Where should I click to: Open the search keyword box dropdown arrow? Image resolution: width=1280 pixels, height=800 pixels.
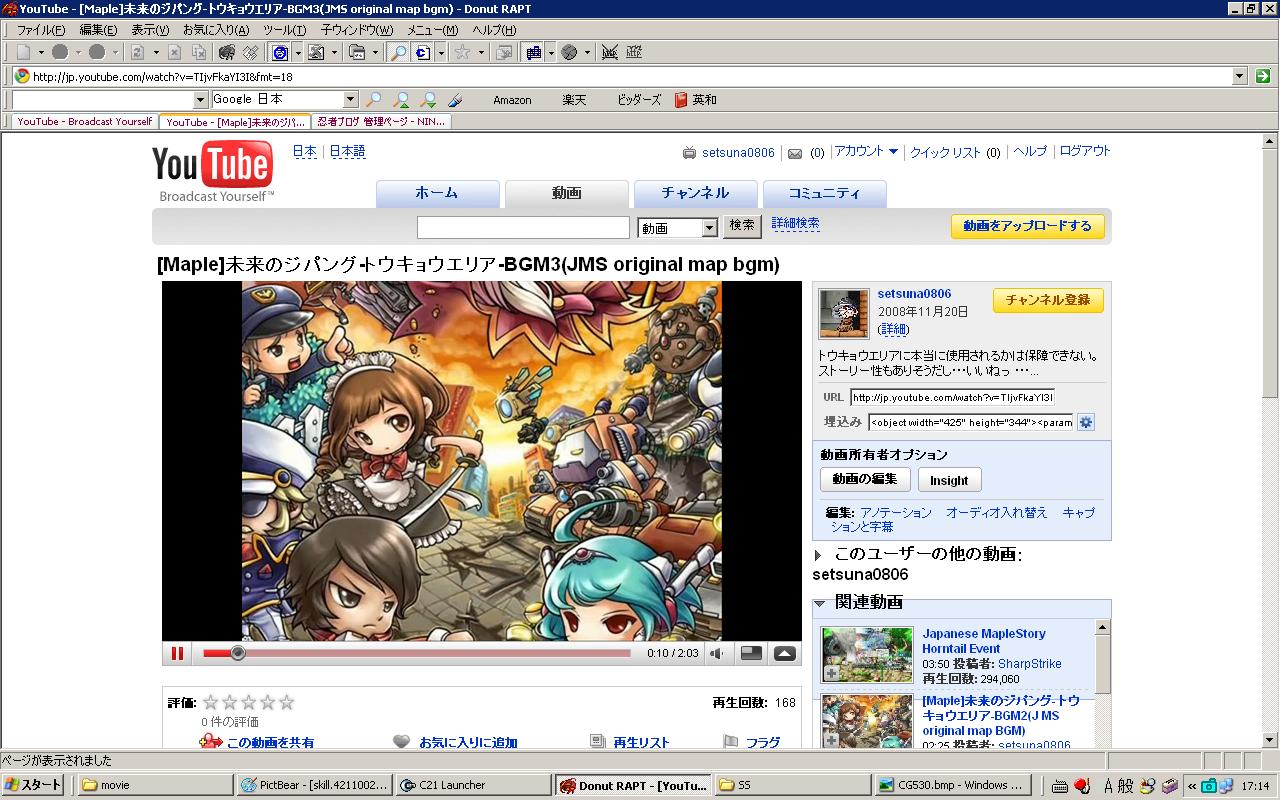tap(200, 99)
